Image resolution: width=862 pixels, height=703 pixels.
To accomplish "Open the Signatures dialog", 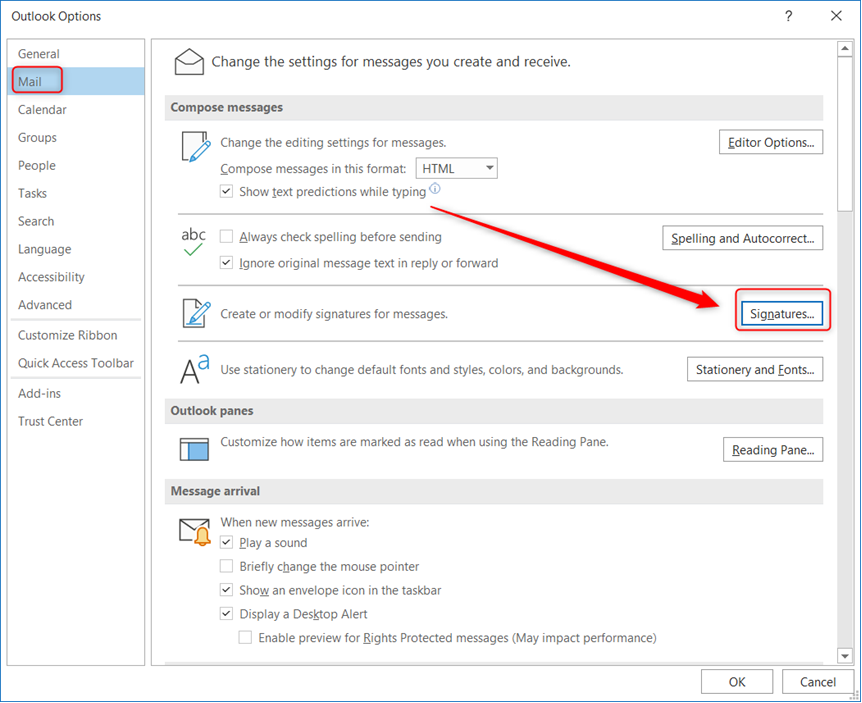I will point(782,314).
